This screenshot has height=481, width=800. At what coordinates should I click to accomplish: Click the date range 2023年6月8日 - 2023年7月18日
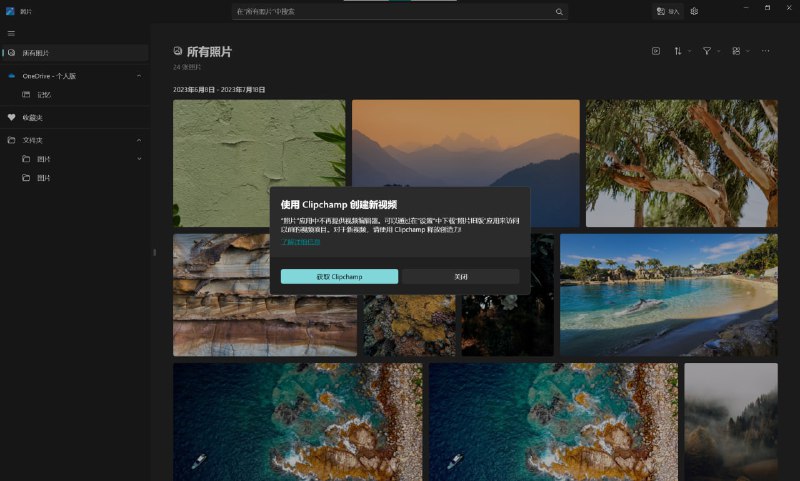219,90
